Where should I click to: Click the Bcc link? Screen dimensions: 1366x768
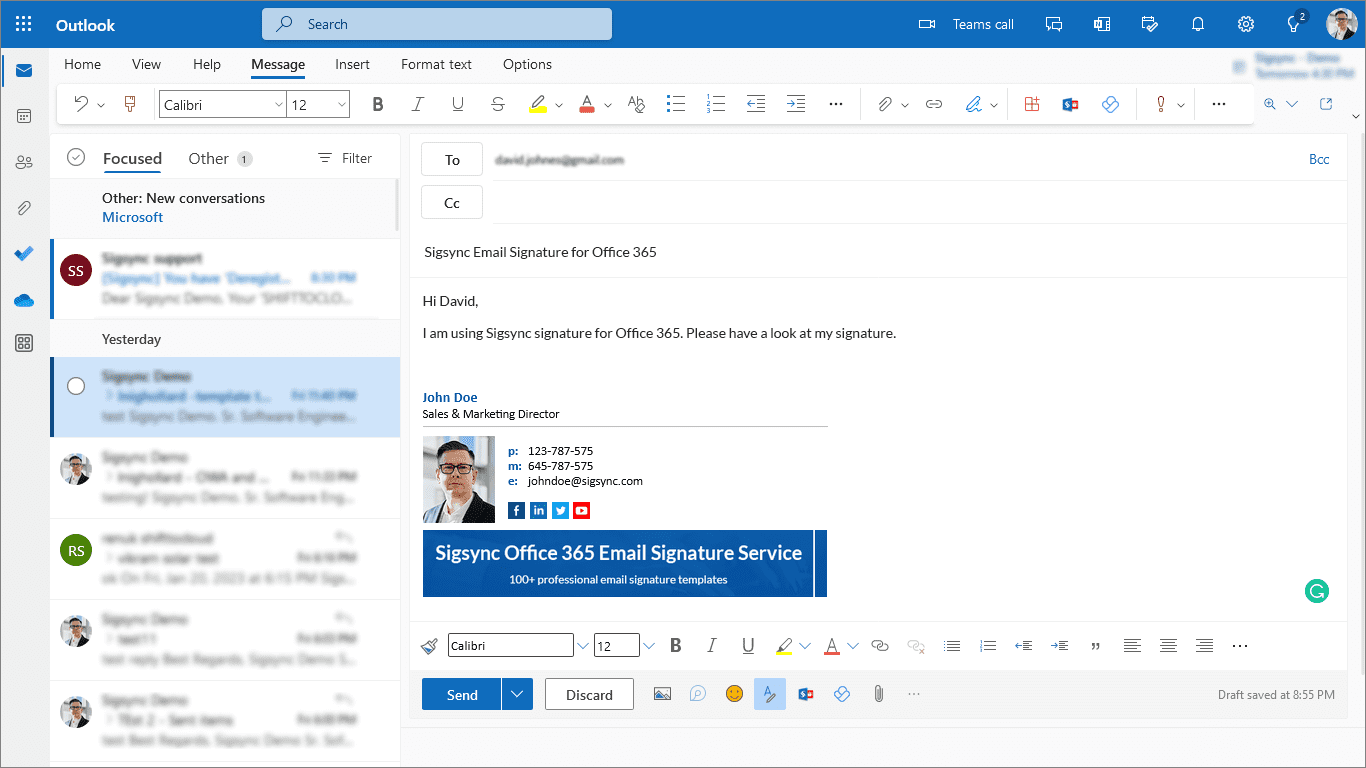point(1319,159)
